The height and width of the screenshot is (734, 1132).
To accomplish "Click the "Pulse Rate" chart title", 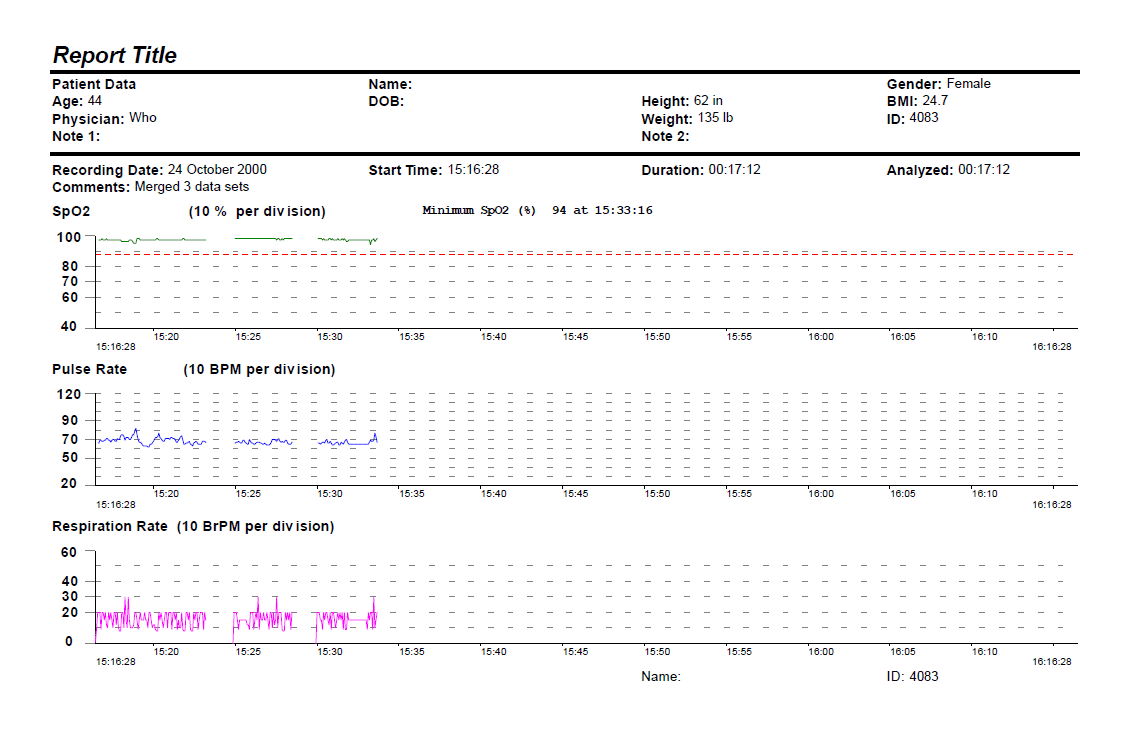I will tap(90, 370).
